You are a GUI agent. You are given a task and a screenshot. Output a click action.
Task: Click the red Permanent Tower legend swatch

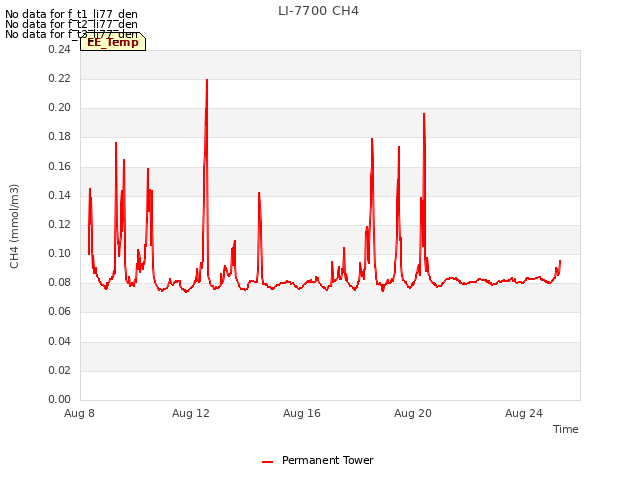click(267, 462)
